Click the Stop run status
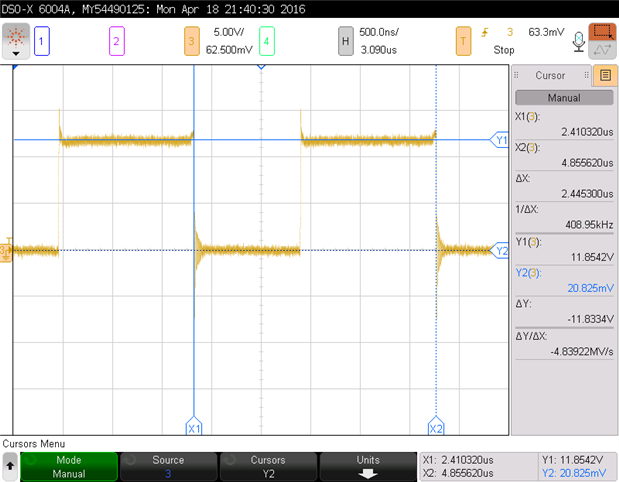The width and height of the screenshot is (619, 482). tap(504, 50)
